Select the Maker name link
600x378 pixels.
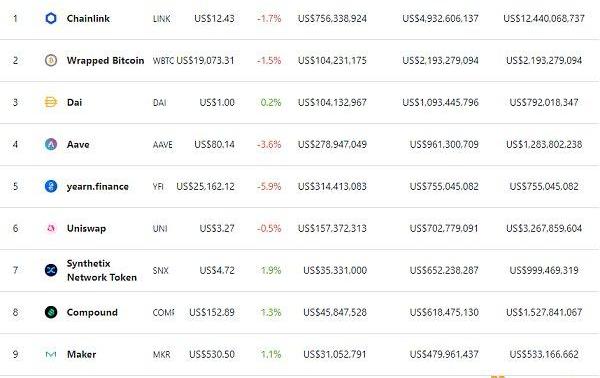click(x=82, y=354)
